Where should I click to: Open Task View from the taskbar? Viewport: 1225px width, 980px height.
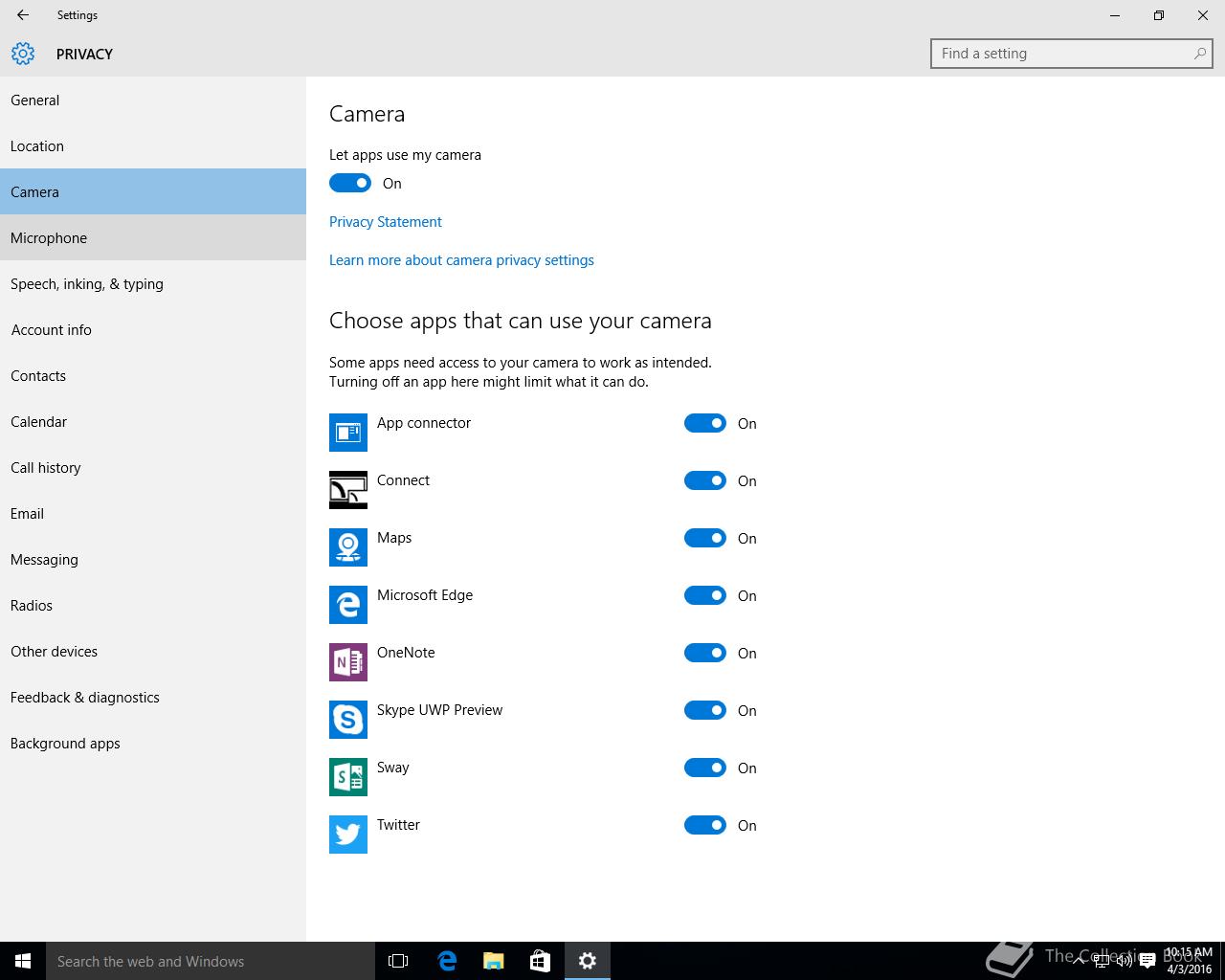click(x=398, y=961)
